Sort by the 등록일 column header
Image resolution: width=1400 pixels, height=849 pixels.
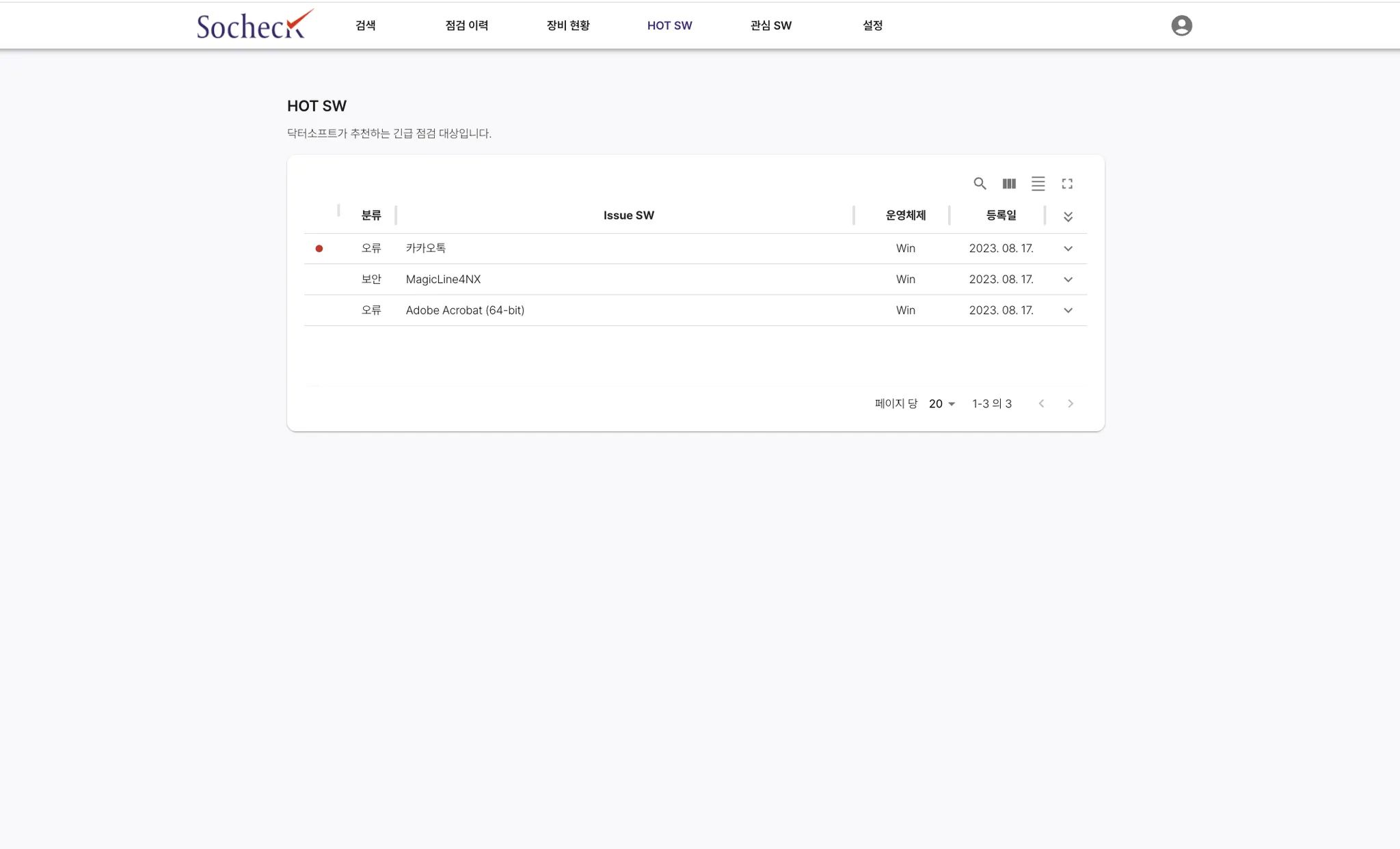click(x=1001, y=215)
